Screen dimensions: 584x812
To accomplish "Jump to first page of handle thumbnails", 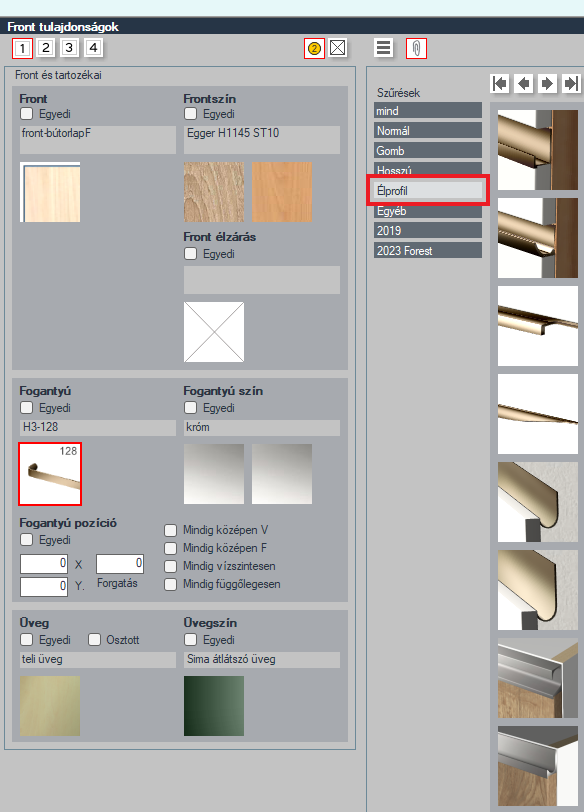I will (x=500, y=83).
